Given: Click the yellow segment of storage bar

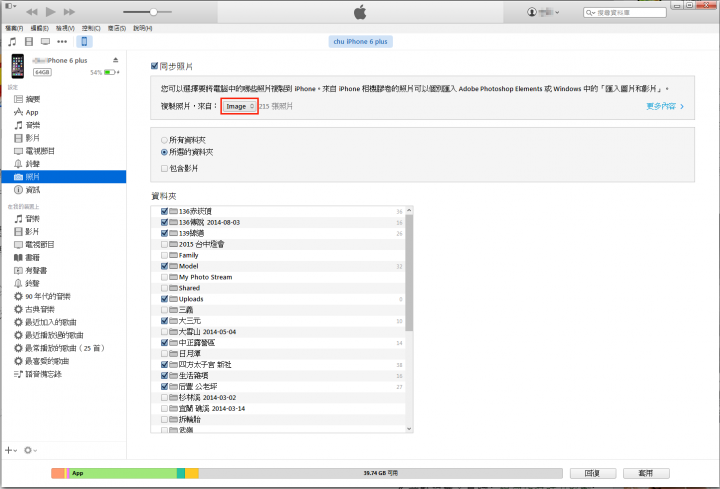Looking at the screenshot, I should [x=192, y=473].
